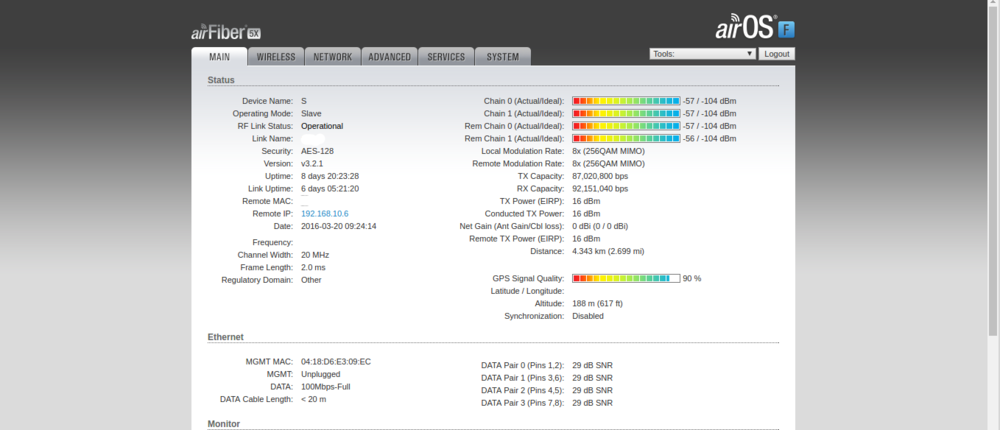
Task: Expand the Tools dropdown menu
Action: point(702,54)
